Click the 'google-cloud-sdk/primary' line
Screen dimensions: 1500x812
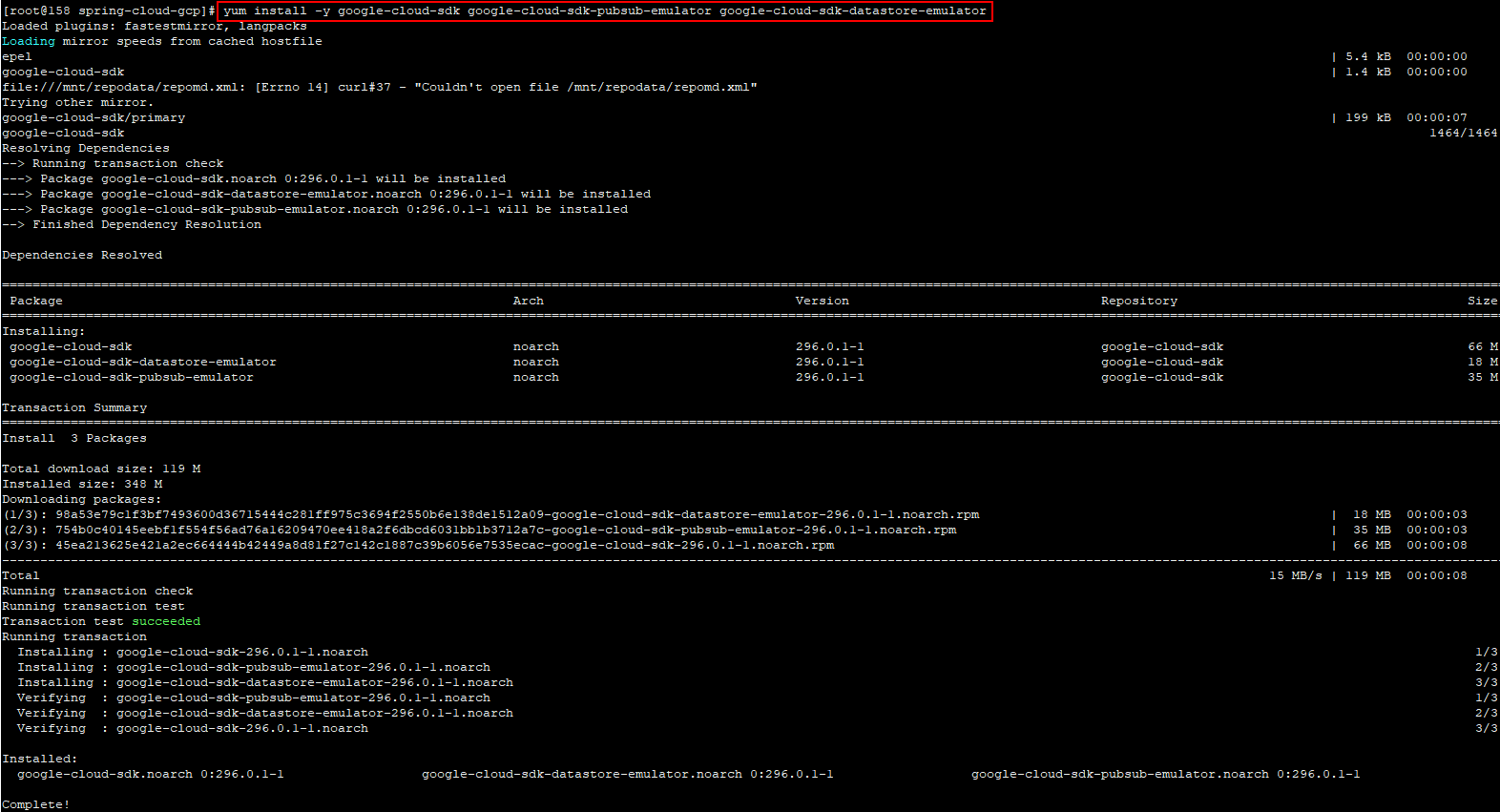(x=94, y=118)
